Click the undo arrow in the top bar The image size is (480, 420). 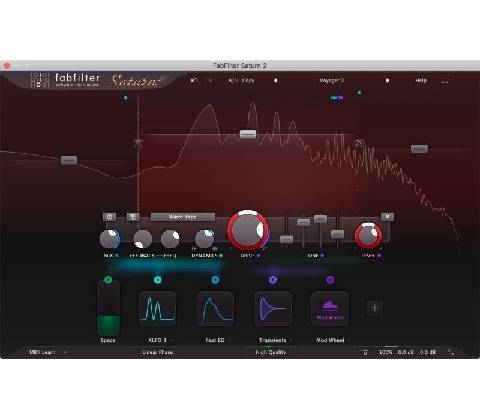point(194,80)
